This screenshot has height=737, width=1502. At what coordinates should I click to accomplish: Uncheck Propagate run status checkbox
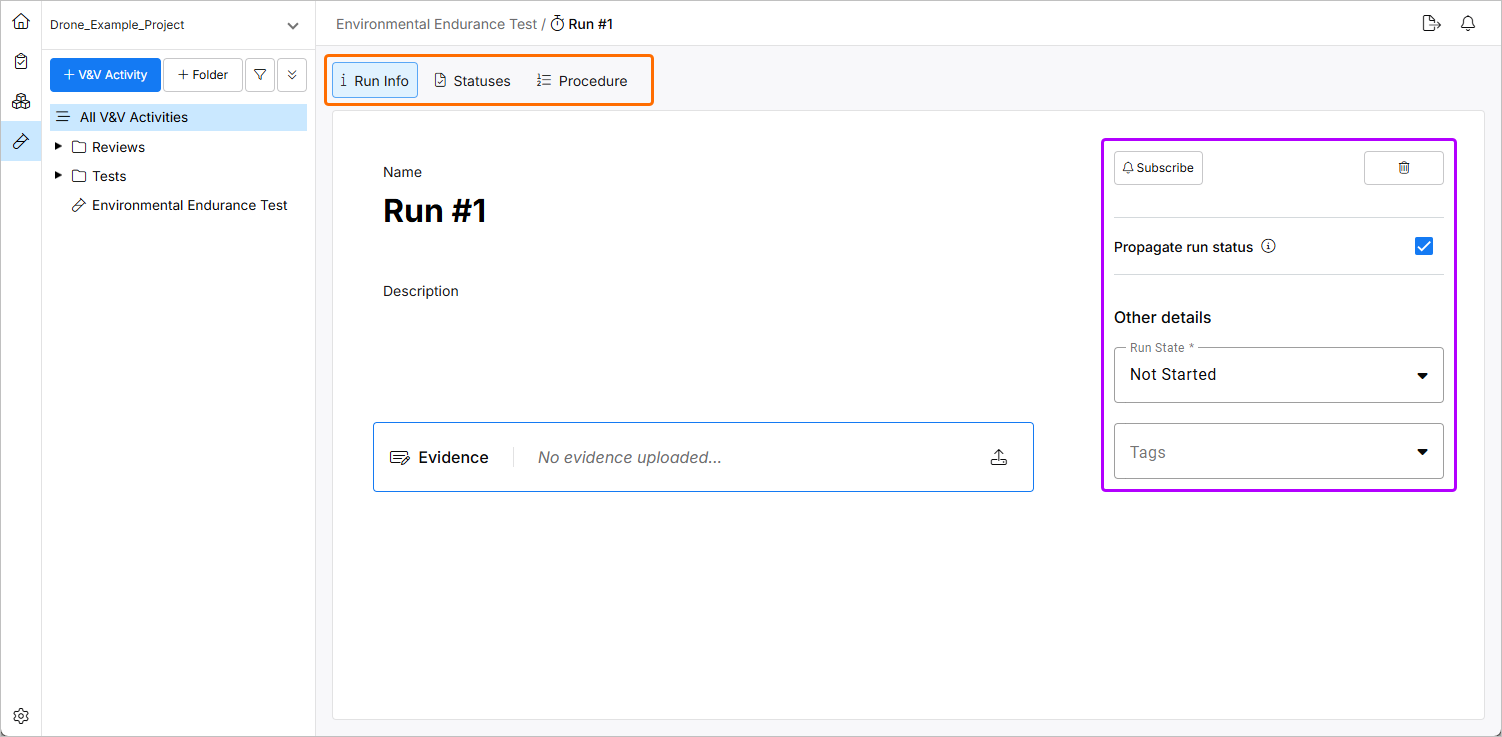(1424, 246)
